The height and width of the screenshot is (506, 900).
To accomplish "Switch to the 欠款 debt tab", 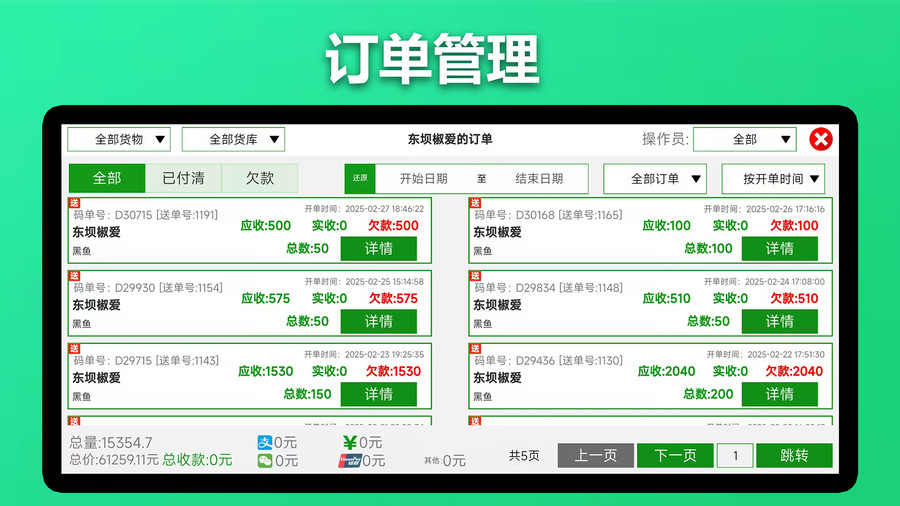I will (260, 178).
